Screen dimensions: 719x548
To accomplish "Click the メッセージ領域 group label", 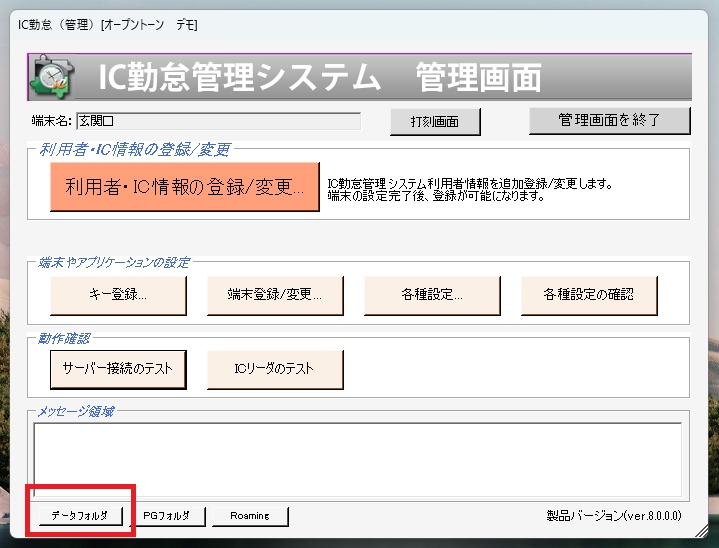I will click(75, 412).
